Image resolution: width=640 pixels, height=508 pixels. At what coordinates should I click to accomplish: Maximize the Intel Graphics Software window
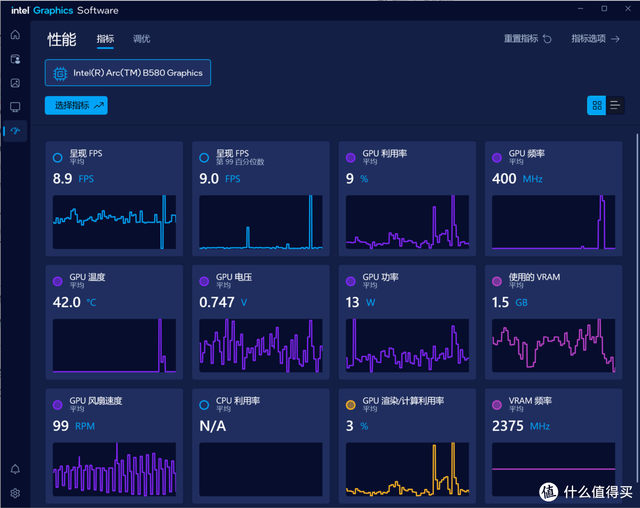(x=604, y=9)
